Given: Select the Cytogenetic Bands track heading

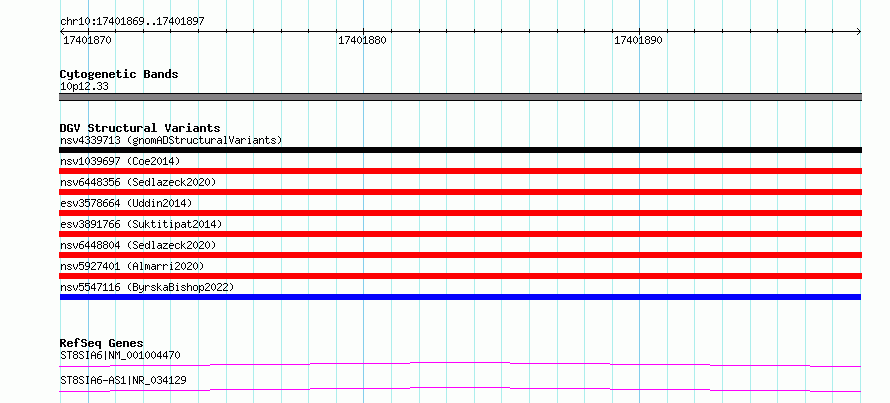Looking at the screenshot, I should [119, 74].
